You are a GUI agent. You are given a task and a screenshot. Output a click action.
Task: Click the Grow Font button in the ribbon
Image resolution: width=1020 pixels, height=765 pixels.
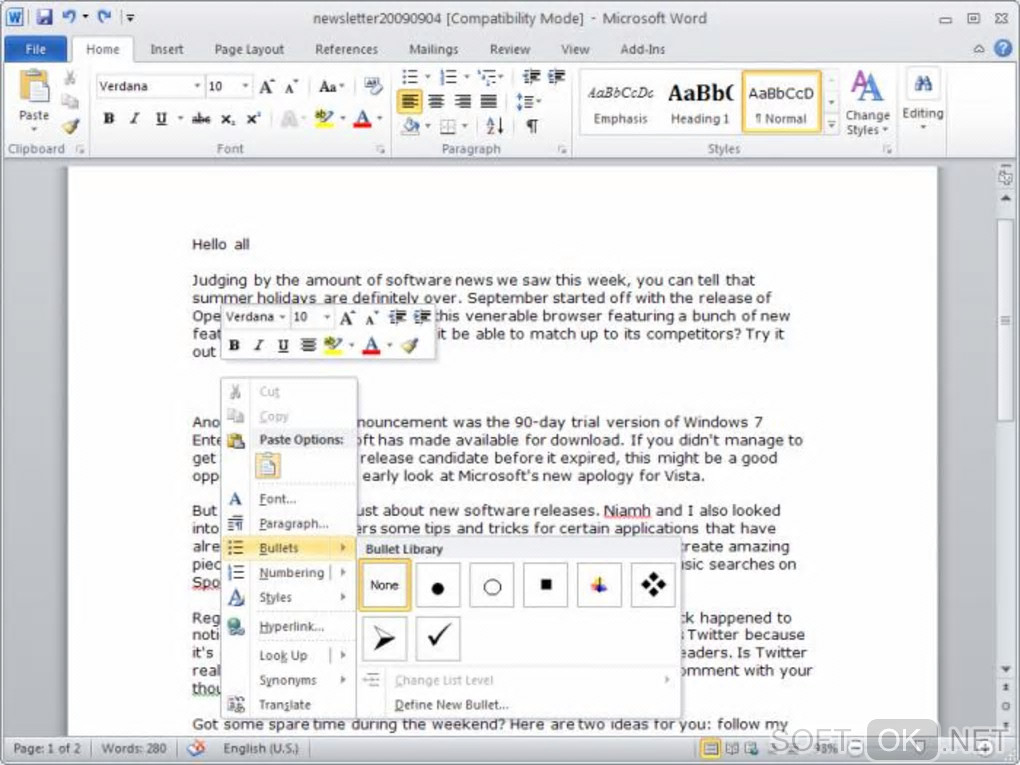[x=266, y=87]
